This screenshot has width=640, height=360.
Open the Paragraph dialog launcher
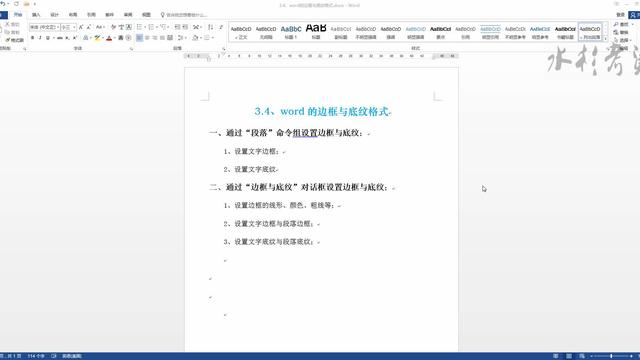[x=224, y=49]
